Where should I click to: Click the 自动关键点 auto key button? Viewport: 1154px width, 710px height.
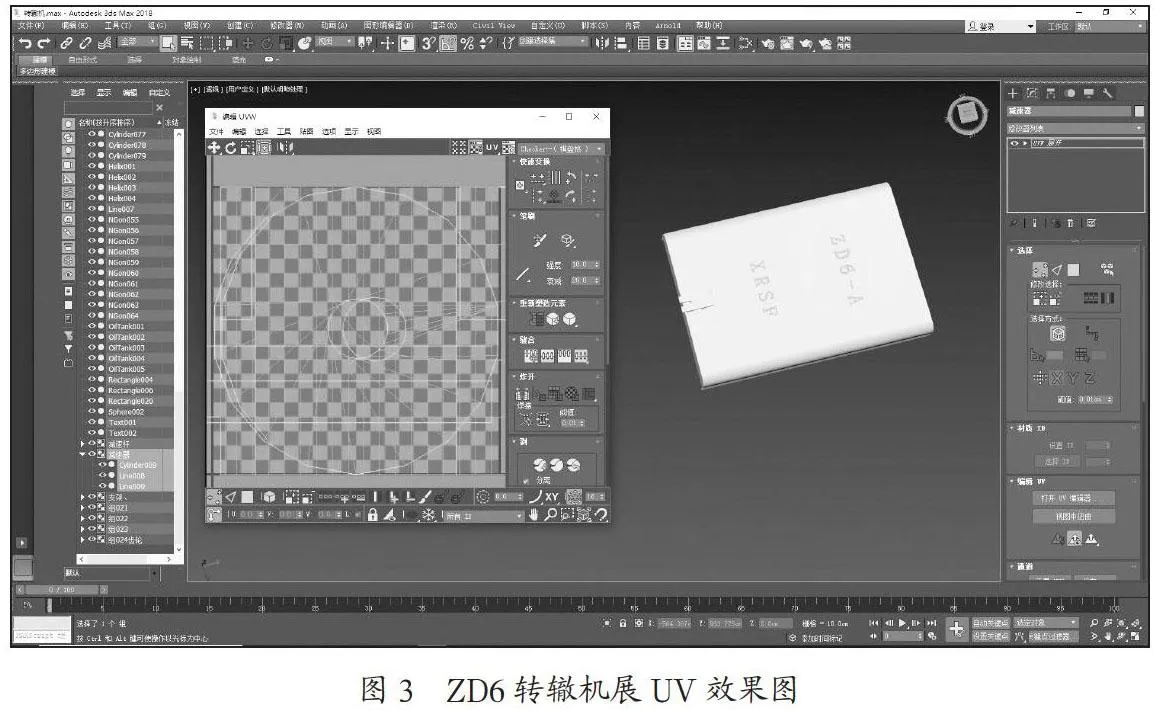tap(991, 623)
